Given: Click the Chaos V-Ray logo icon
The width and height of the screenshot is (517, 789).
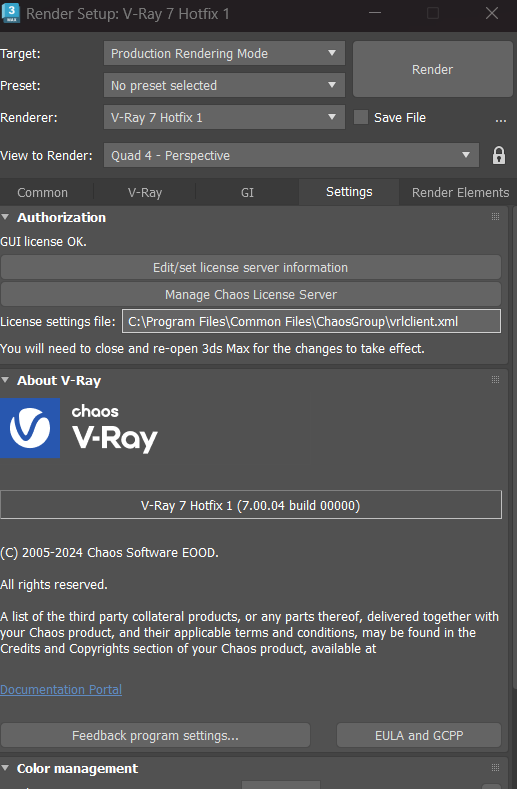Looking at the screenshot, I should click(x=30, y=428).
